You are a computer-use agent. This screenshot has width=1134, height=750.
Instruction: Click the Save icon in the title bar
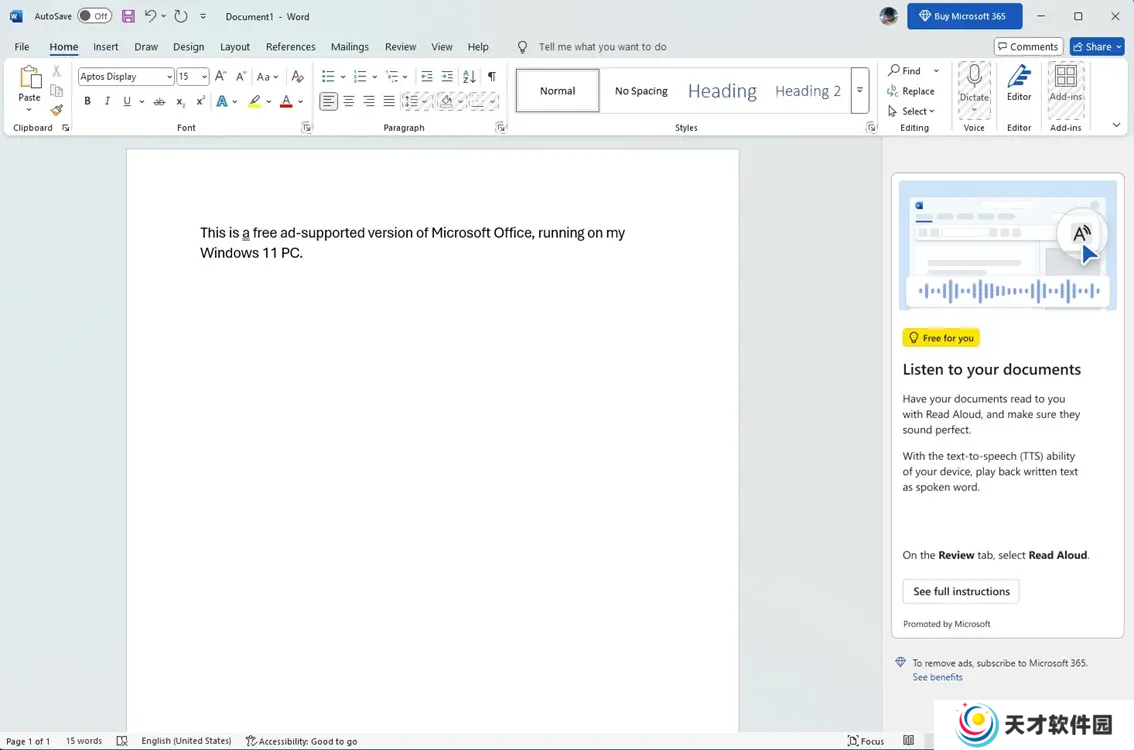(128, 16)
